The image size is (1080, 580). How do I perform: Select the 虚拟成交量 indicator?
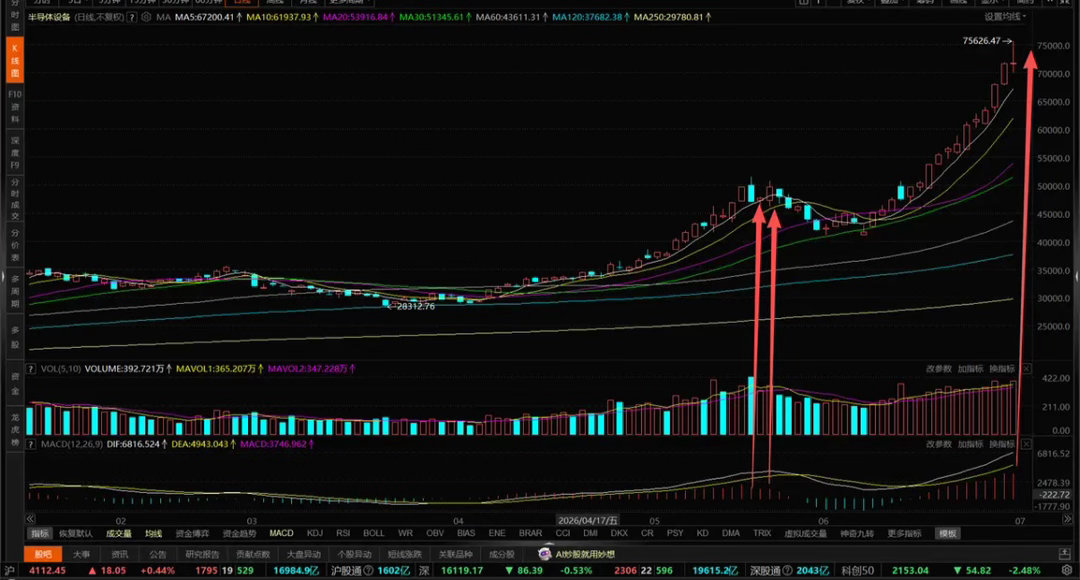point(805,533)
